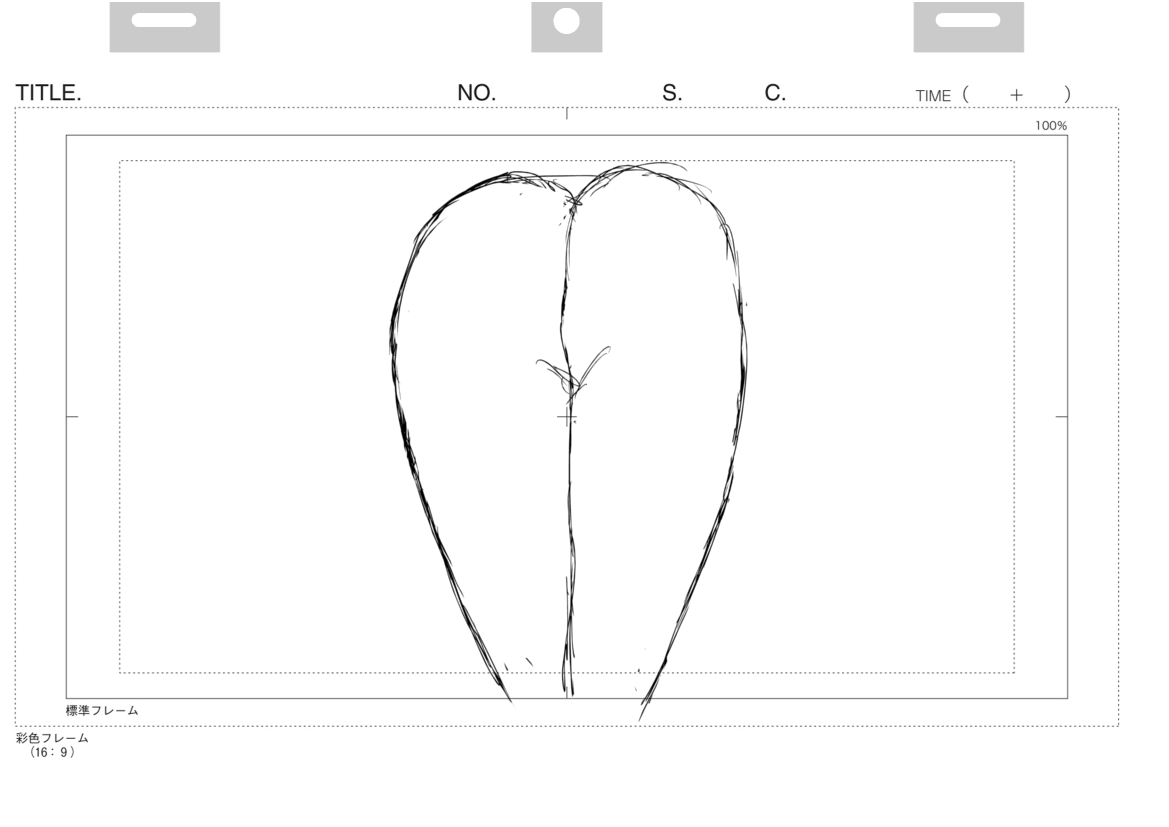Click the right slotted peg hole
This screenshot has height=827, width=1169.
coord(967,19)
